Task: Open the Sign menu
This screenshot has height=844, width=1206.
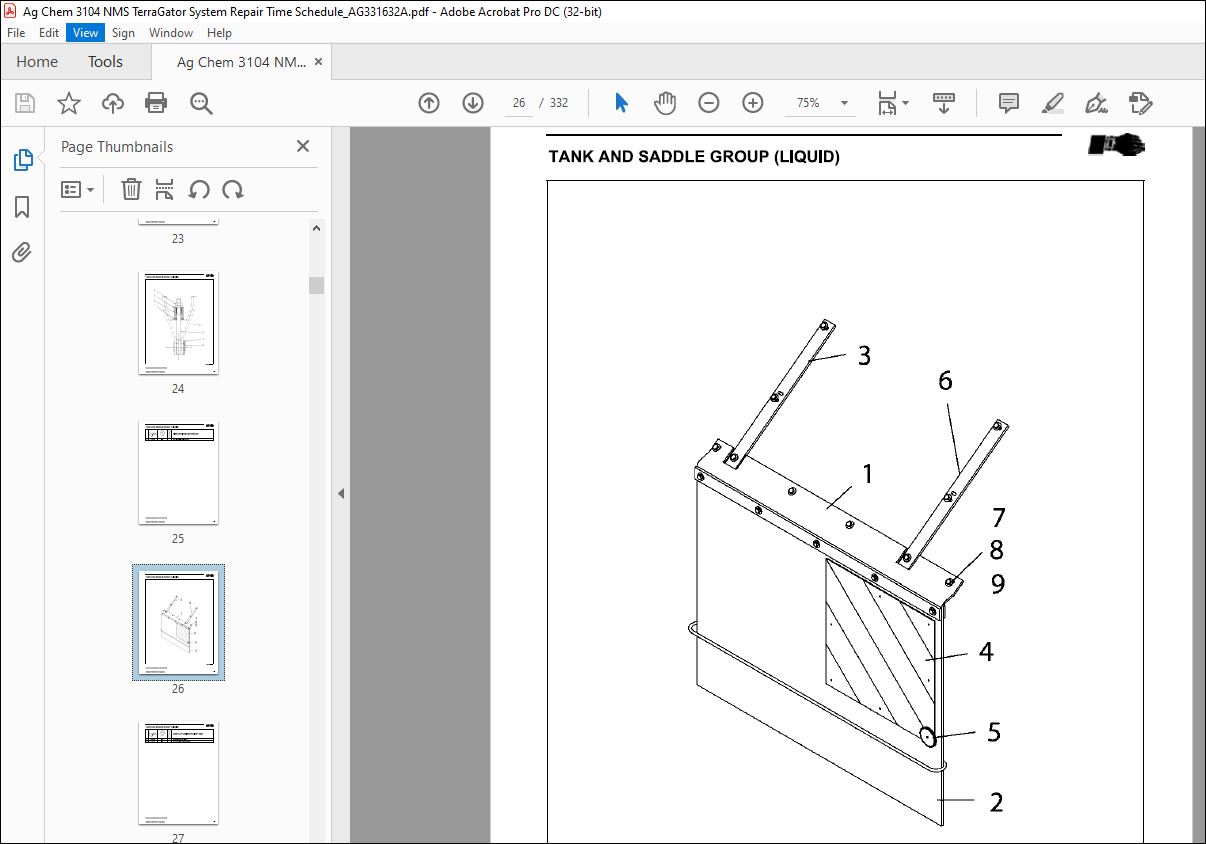Action: tap(123, 33)
